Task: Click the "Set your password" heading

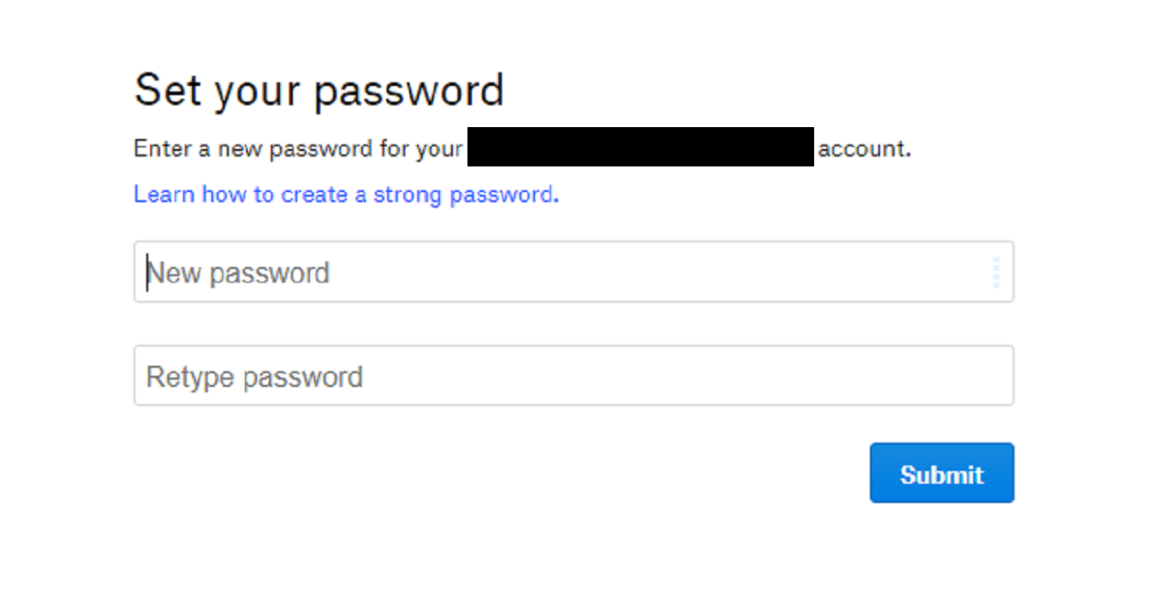Action: coord(319,90)
